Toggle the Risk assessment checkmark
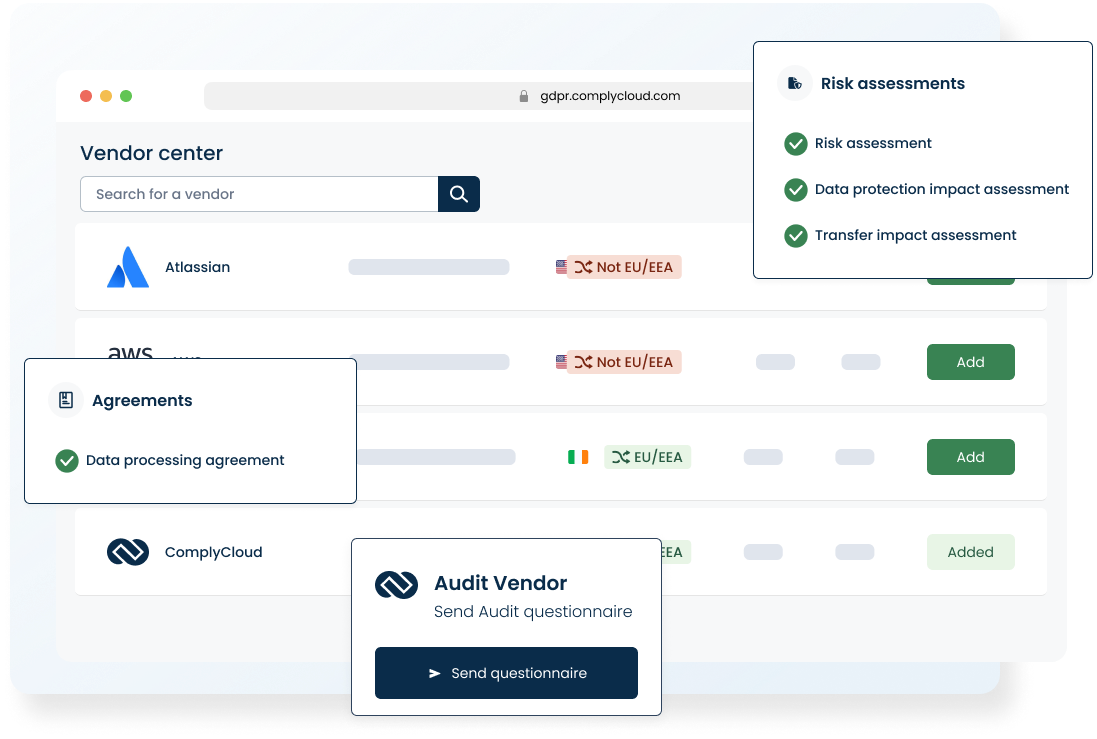The image size is (1097, 739). pyautogui.click(x=795, y=143)
